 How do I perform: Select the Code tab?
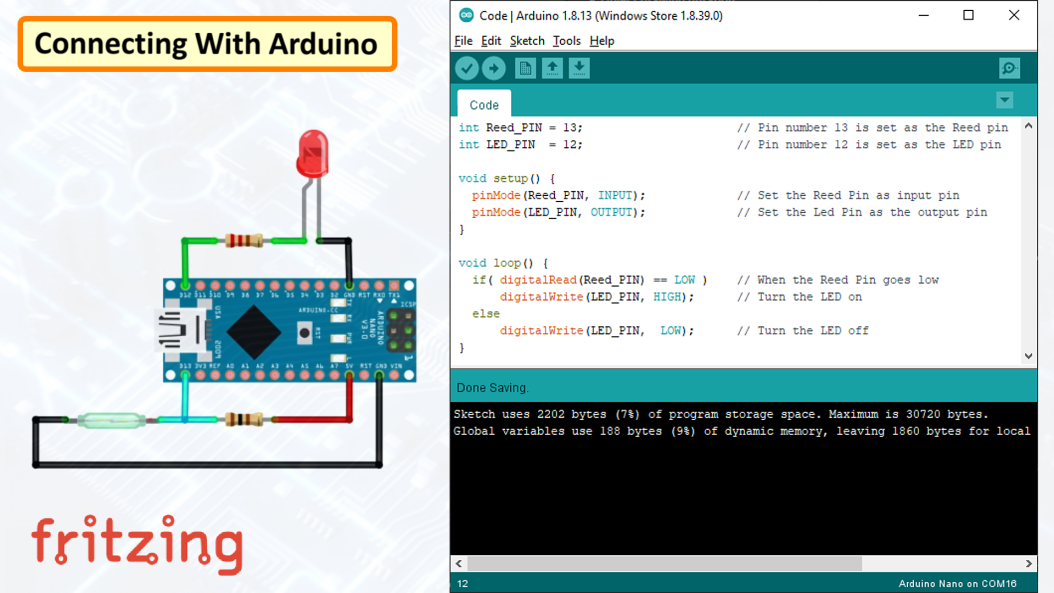pos(484,104)
